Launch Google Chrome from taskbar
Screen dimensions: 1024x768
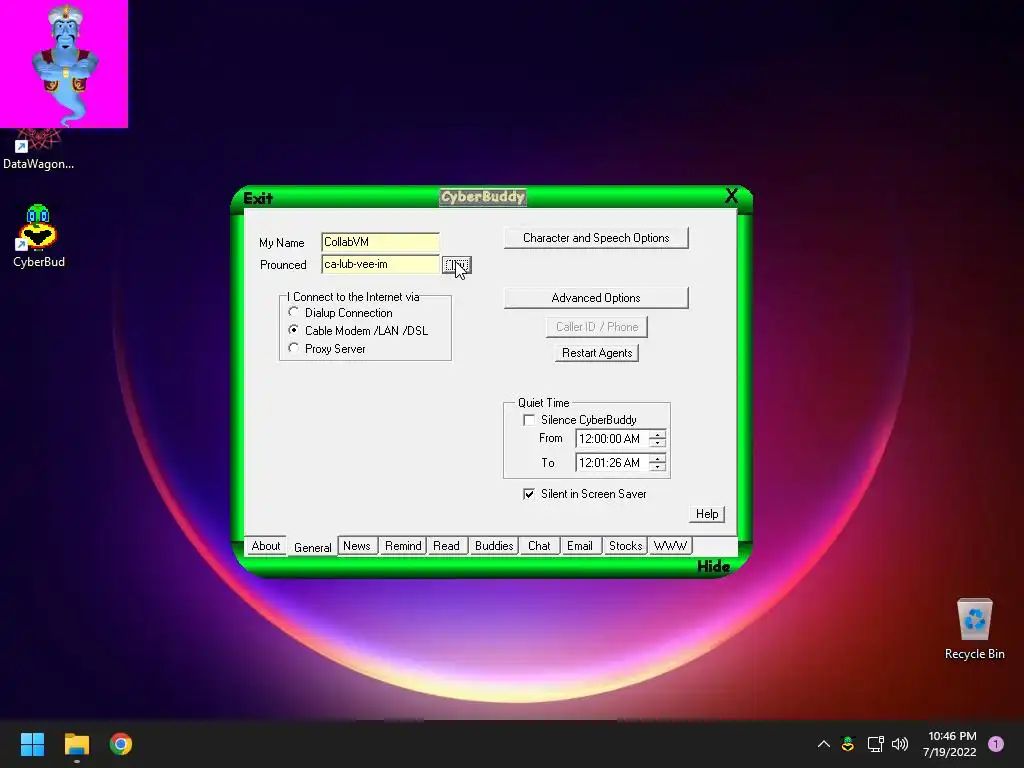(x=121, y=744)
